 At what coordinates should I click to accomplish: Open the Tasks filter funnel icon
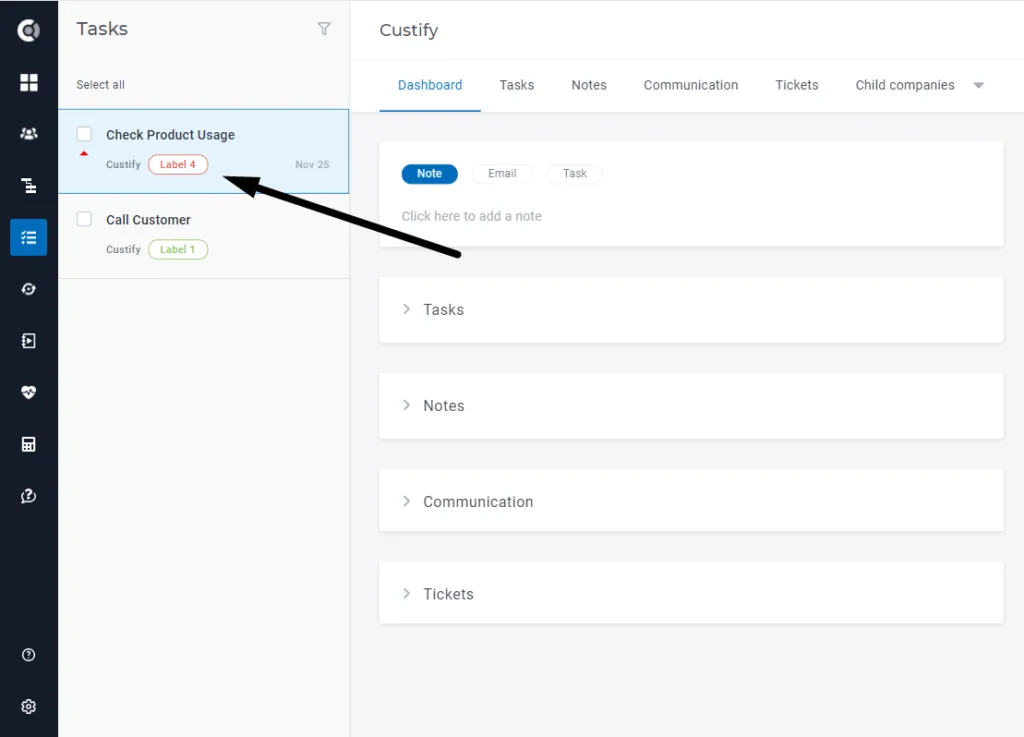(324, 29)
